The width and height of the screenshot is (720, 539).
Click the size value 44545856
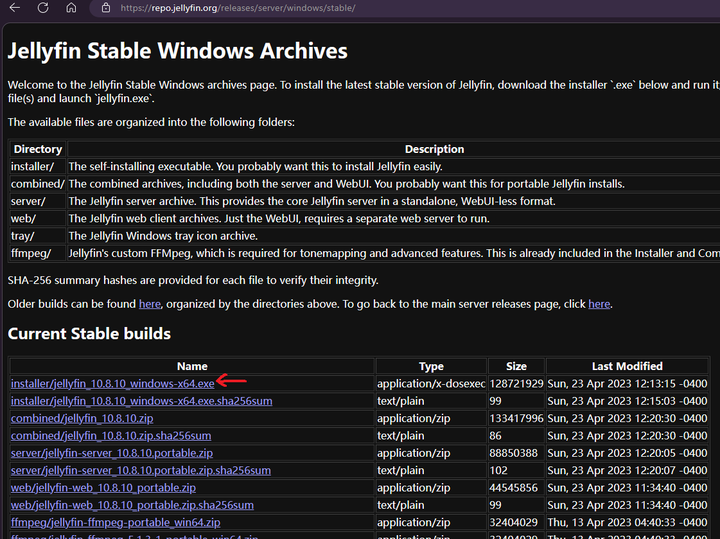point(513,488)
